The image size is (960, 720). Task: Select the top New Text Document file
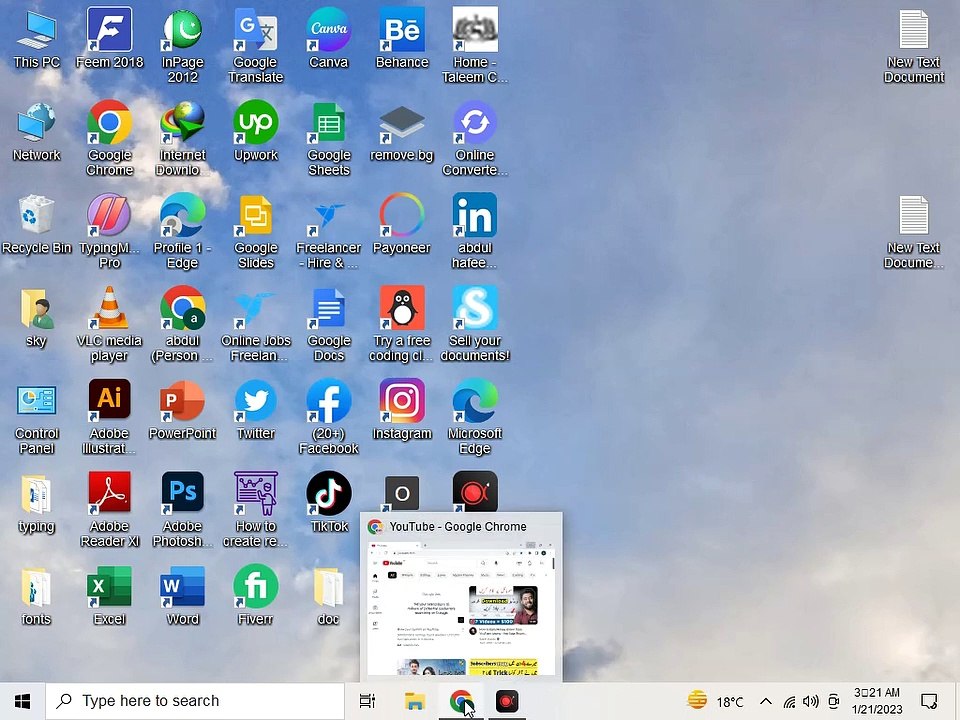point(913,47)
